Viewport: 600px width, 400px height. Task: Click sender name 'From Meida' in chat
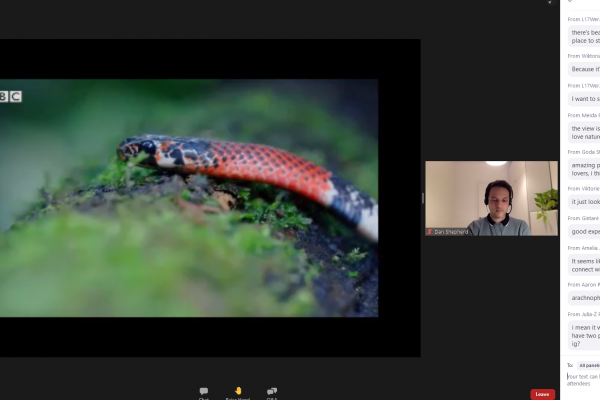point(584,115)
